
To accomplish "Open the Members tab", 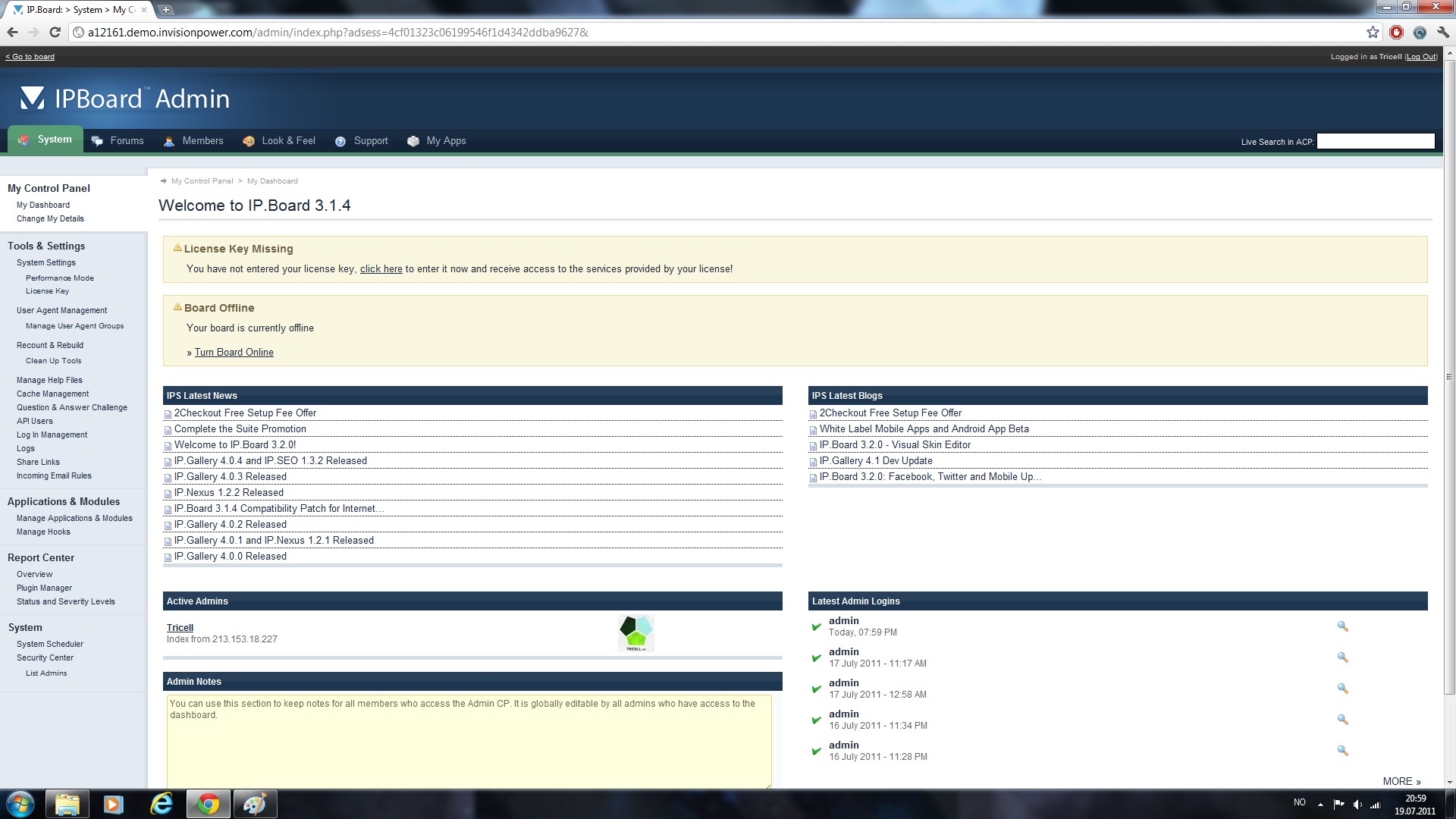I will click(193, 141).
